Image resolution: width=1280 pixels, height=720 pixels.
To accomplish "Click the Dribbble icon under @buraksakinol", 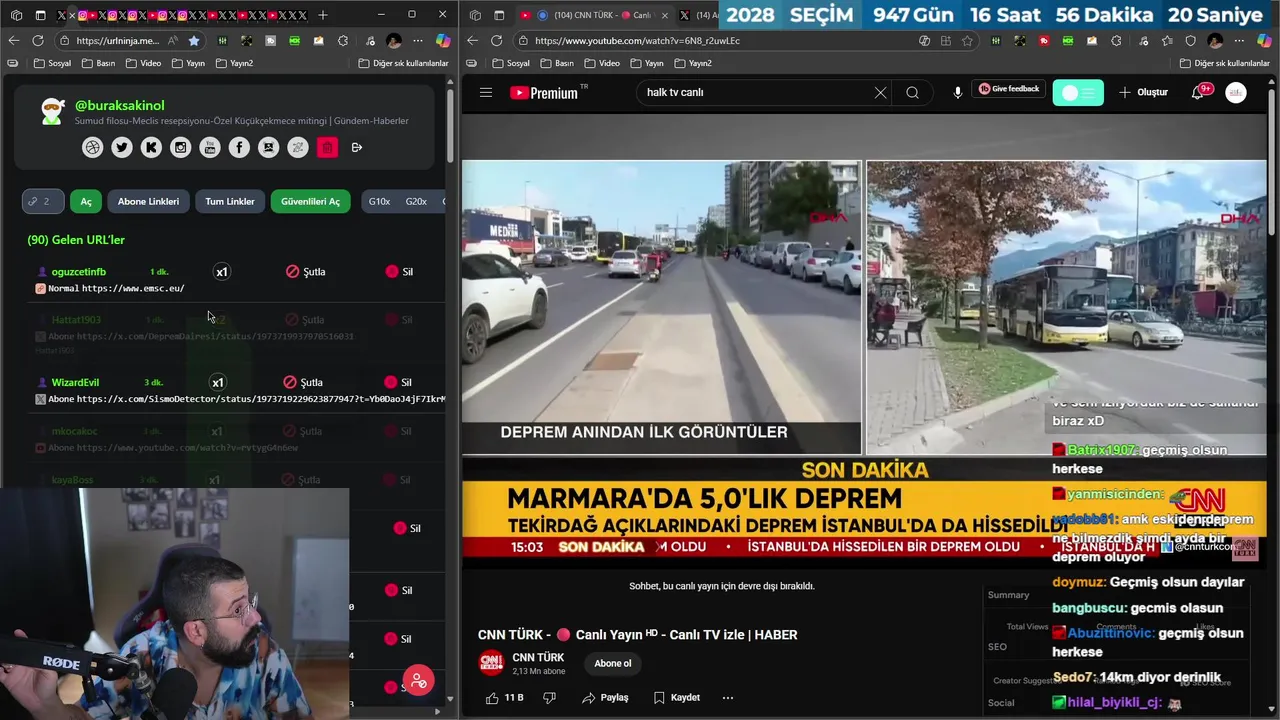I will pos(92,147).
